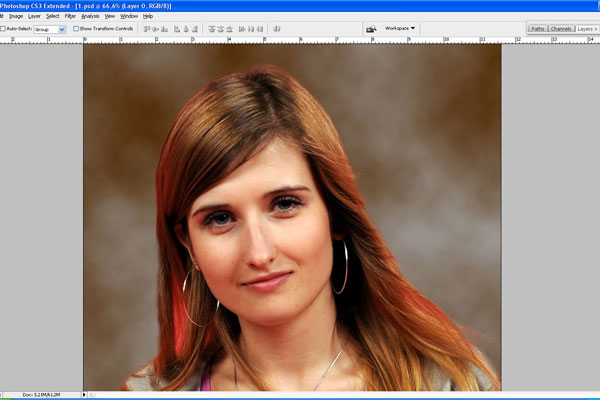Open the Filter menu
The width and height of the screenshot is (600, 400).
coord(70,16)
